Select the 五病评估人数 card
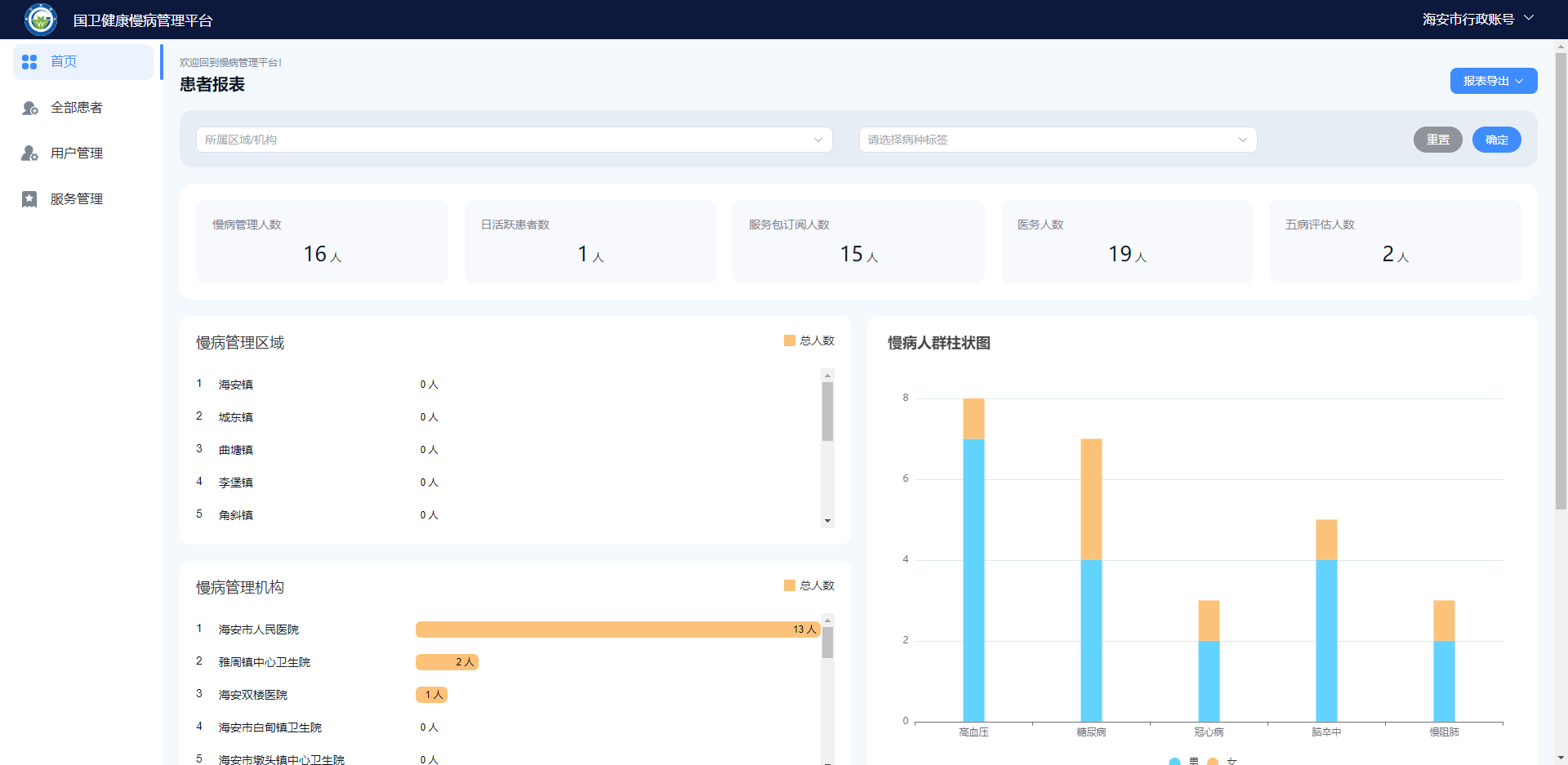 tap(1395, 242)
